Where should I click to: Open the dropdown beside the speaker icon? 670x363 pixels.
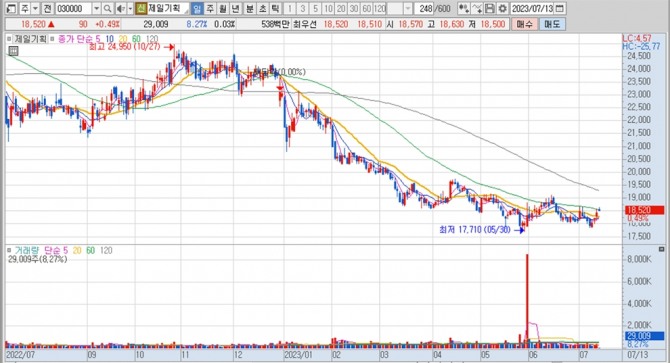click(x=130, y=8)
